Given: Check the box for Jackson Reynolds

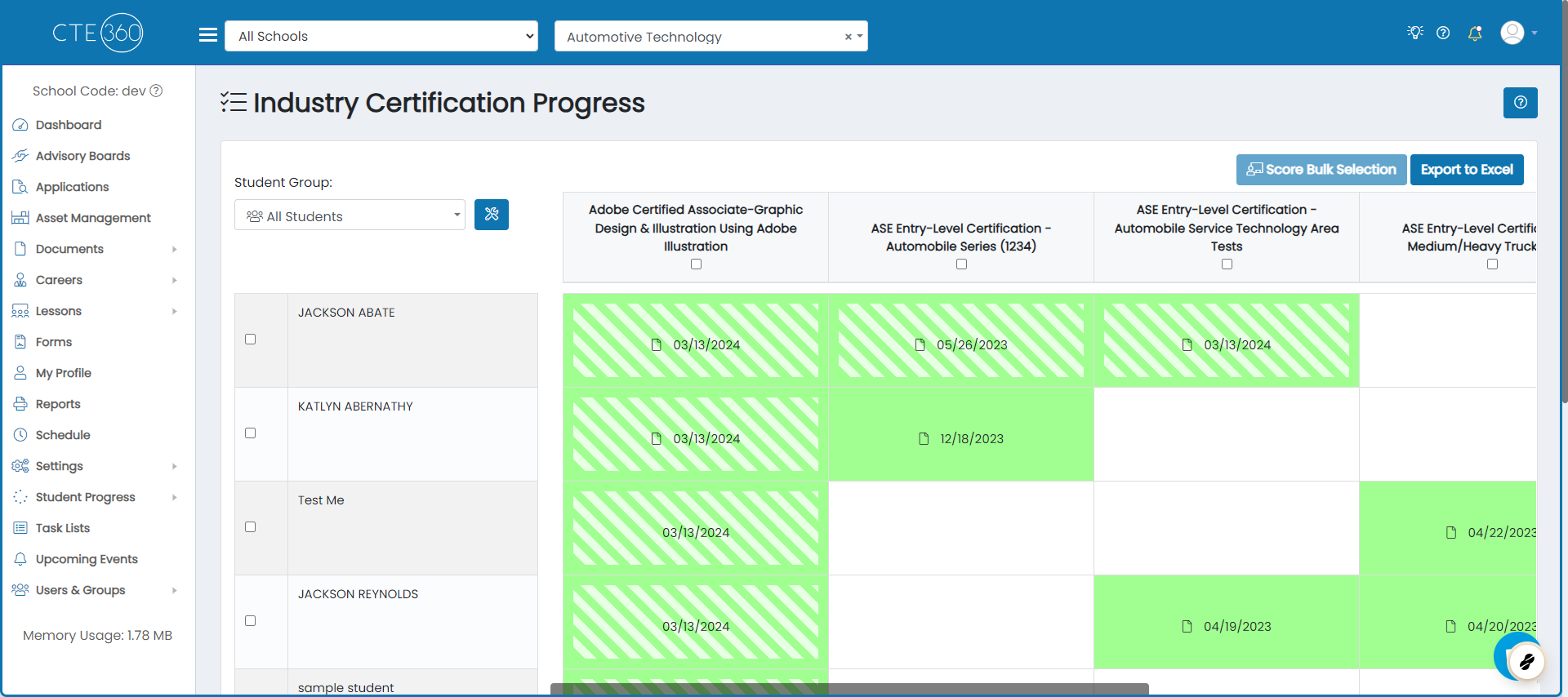Looking at the screenshot, I should 251,621.
